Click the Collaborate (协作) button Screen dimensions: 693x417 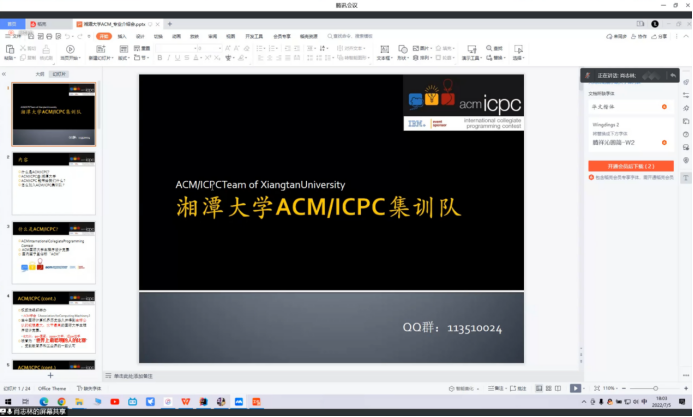pyautogui.click(x=639, y=36)
